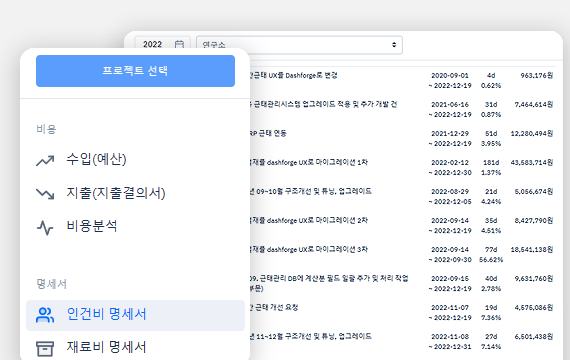Select the row ending 마이그레이션 1차

(x=401, y=167)
